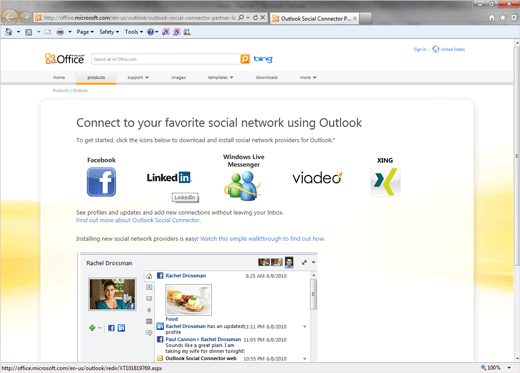
Task: Click the Facebook provider icon
Action: (101, 182)
